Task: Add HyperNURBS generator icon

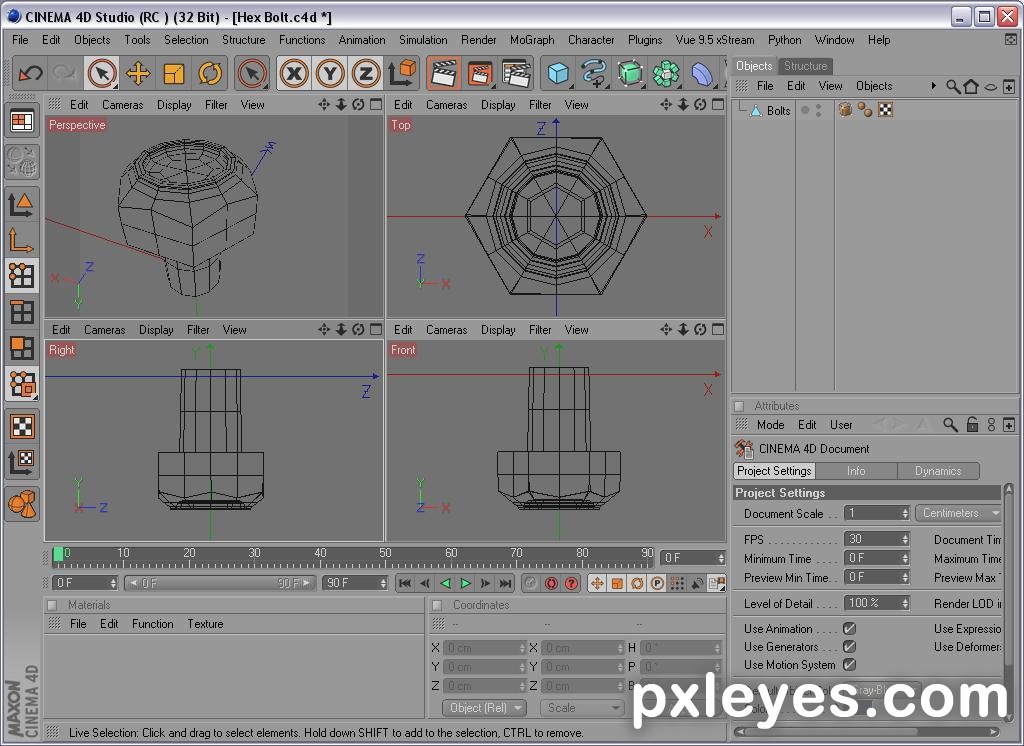Action: [x=630, y=73]
